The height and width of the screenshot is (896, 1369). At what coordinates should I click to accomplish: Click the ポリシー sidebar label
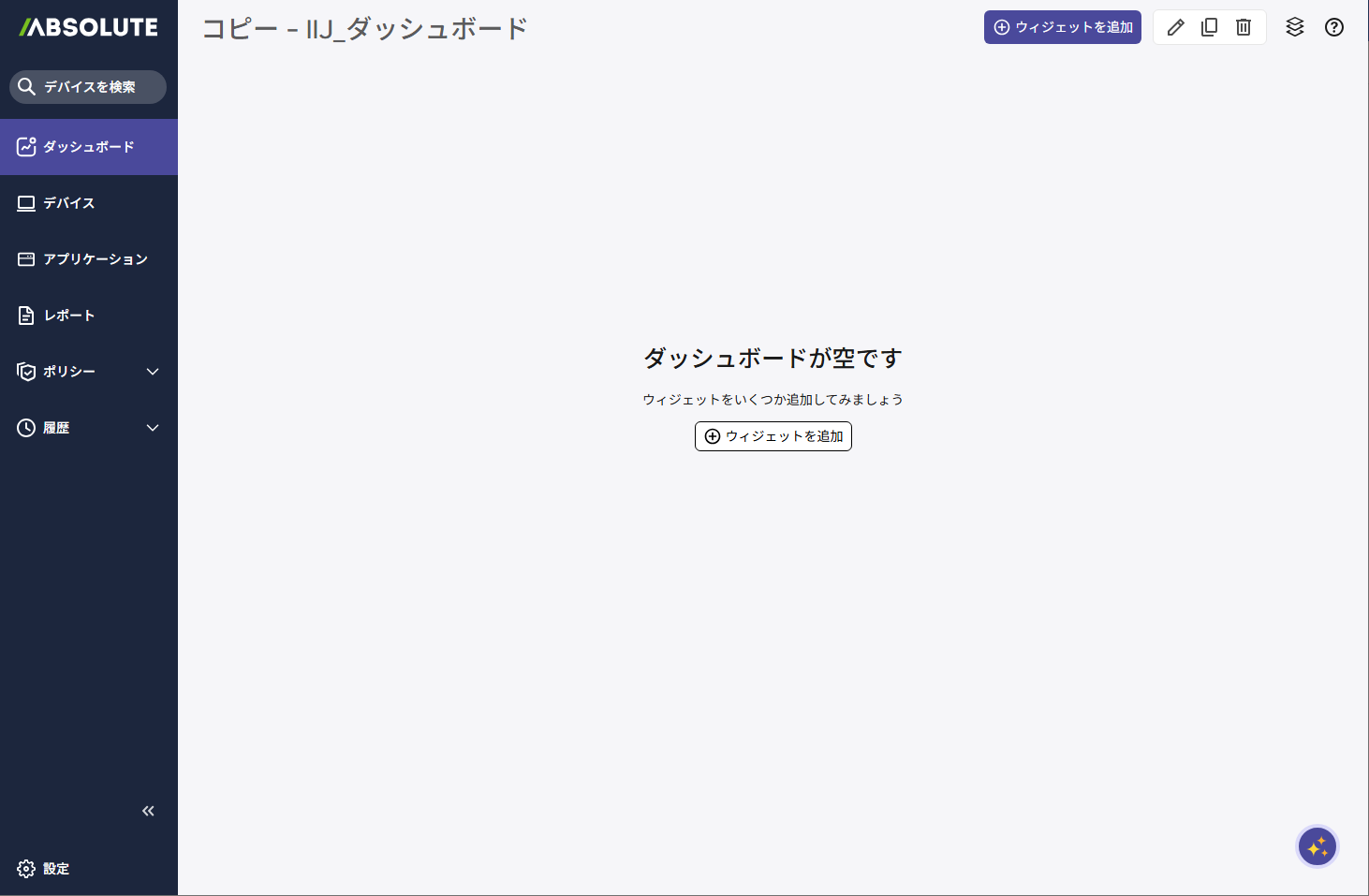pos(69,372)
